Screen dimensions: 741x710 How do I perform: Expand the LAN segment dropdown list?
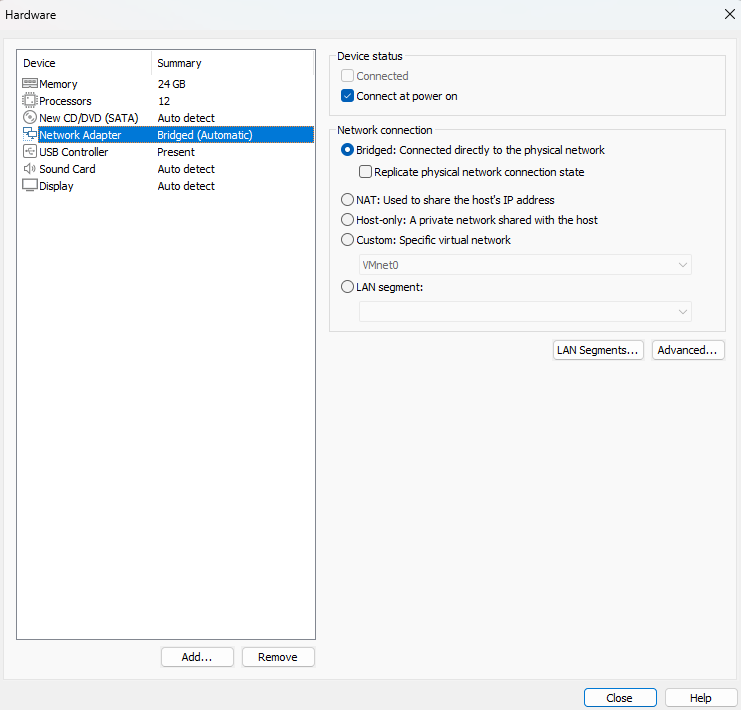(525, 312)
